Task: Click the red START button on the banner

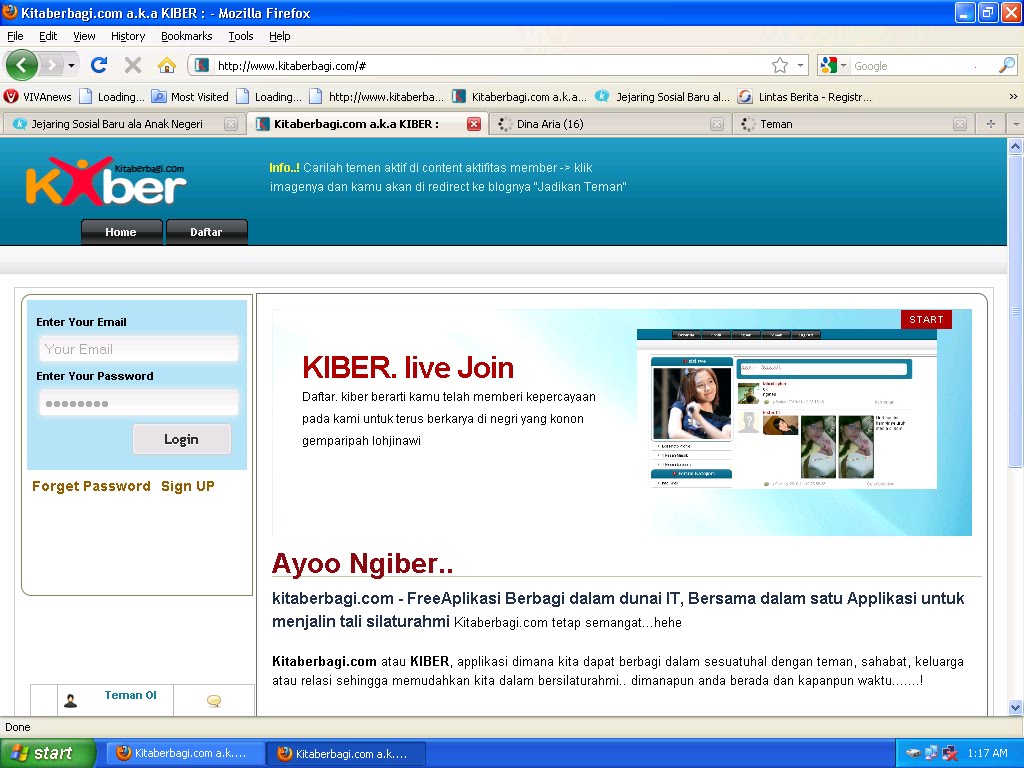Action: click(926, 319)
